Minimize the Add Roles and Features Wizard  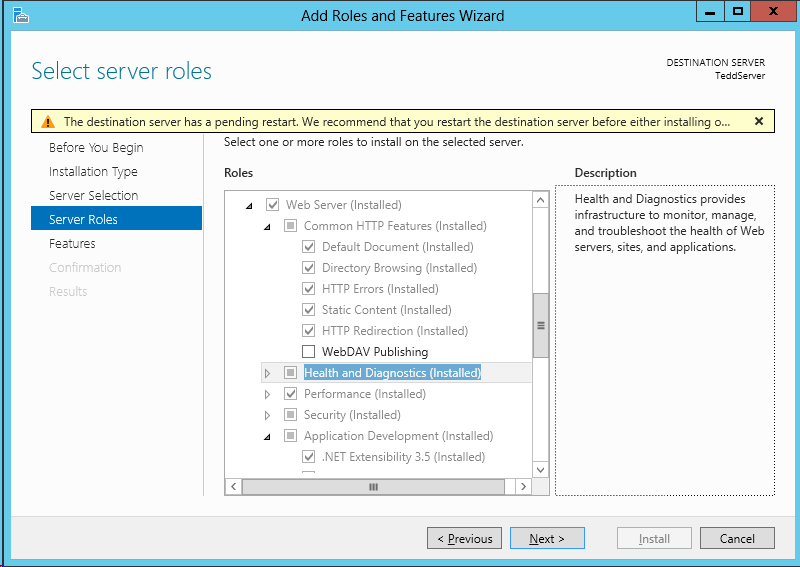(710, 12)
